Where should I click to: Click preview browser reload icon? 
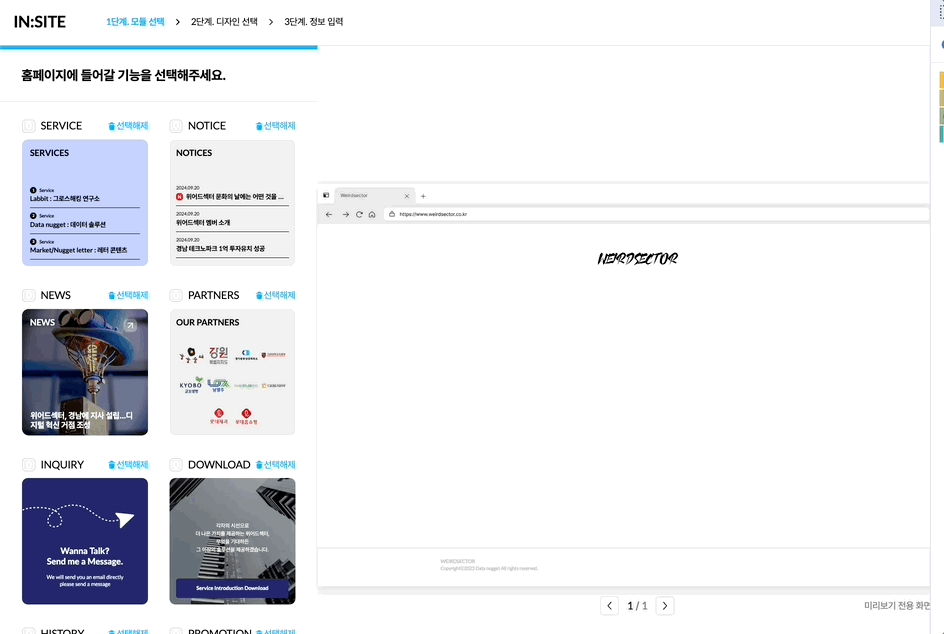pos(359,214)
